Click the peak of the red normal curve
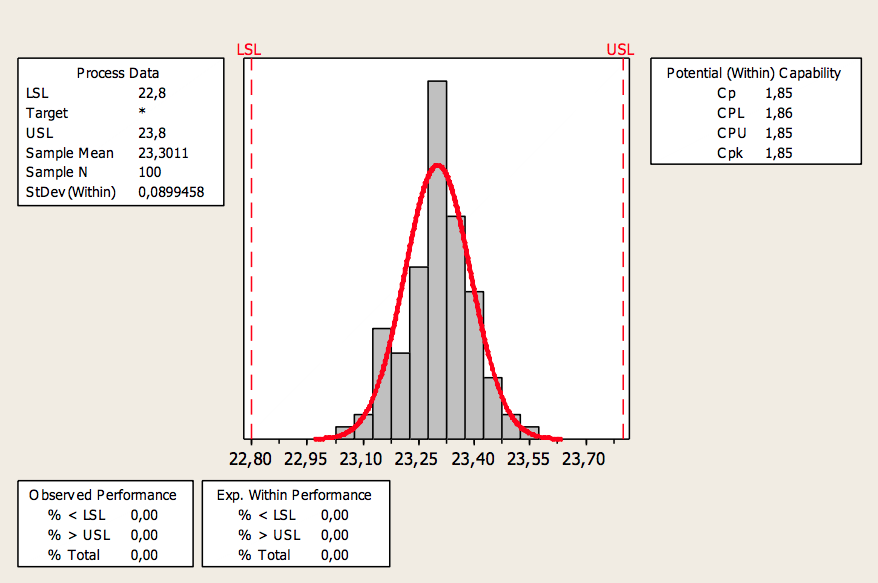 click(x=437, y=166)
